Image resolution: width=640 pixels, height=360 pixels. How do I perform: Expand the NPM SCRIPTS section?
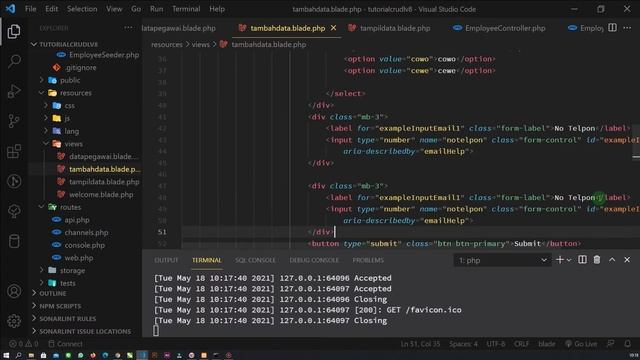coord(60,306)
